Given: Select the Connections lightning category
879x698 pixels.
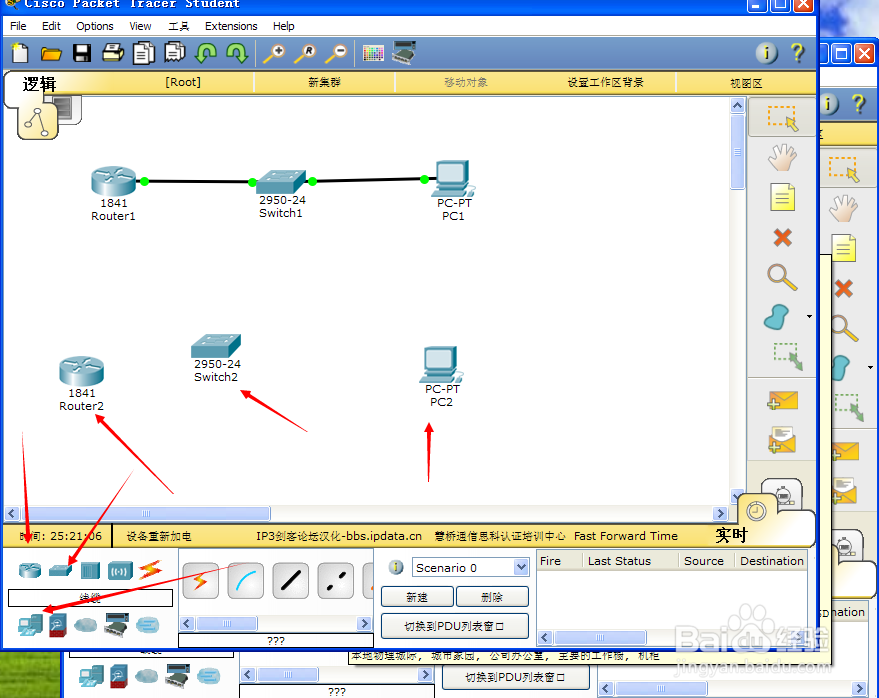Looking at the screenshot, I should click(150, 570).
